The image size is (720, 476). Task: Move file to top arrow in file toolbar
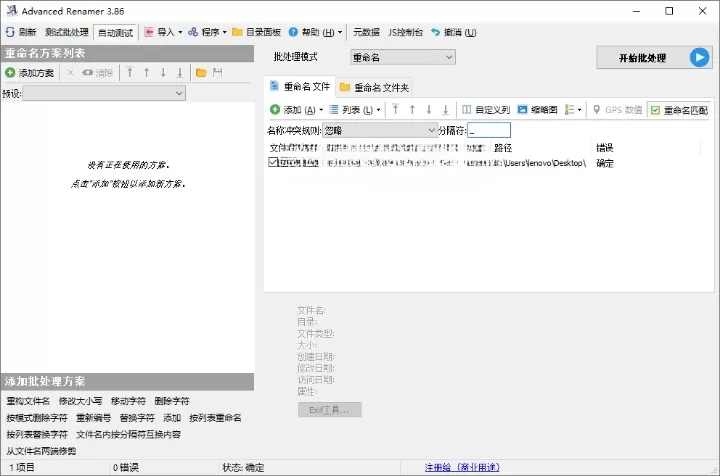pos(395,109)
